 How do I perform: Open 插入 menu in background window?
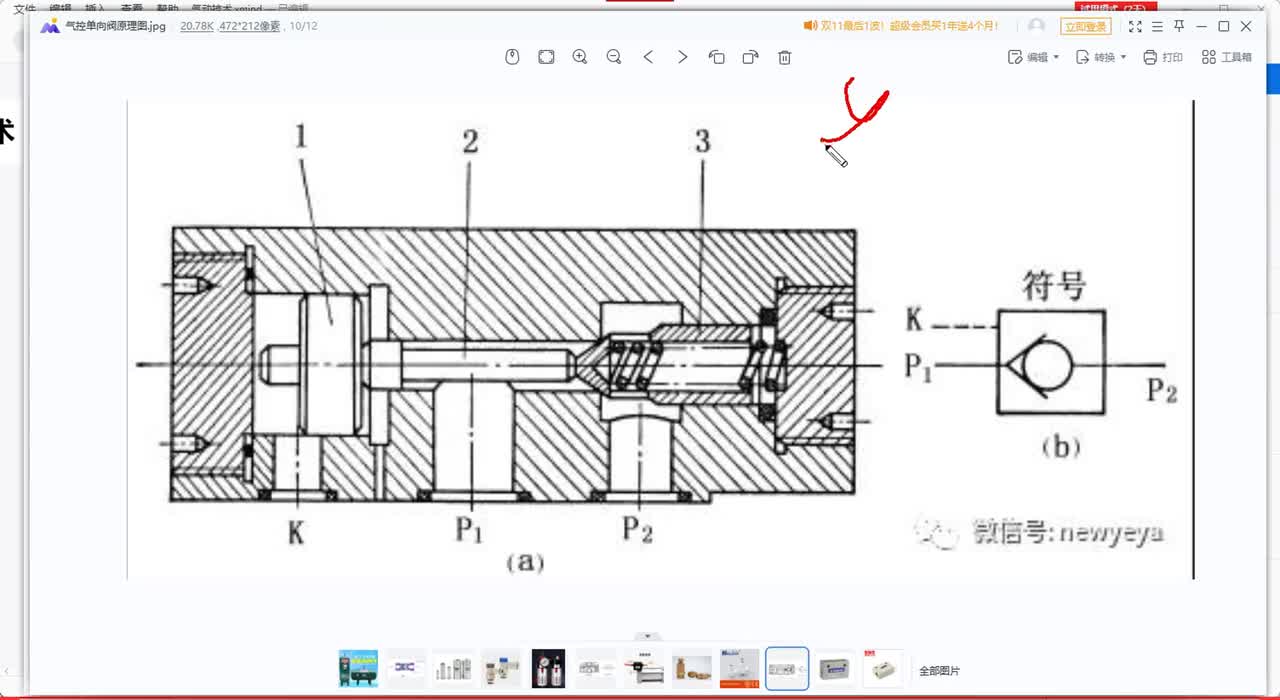95,8
